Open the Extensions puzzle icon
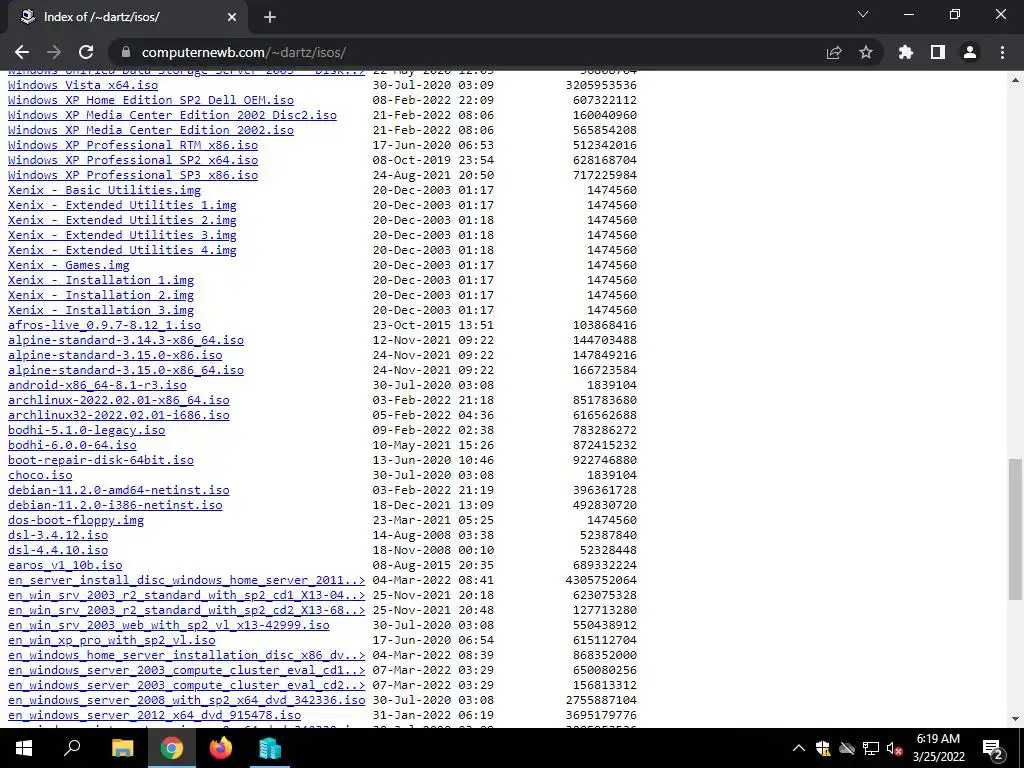 [x=906, y=52]
